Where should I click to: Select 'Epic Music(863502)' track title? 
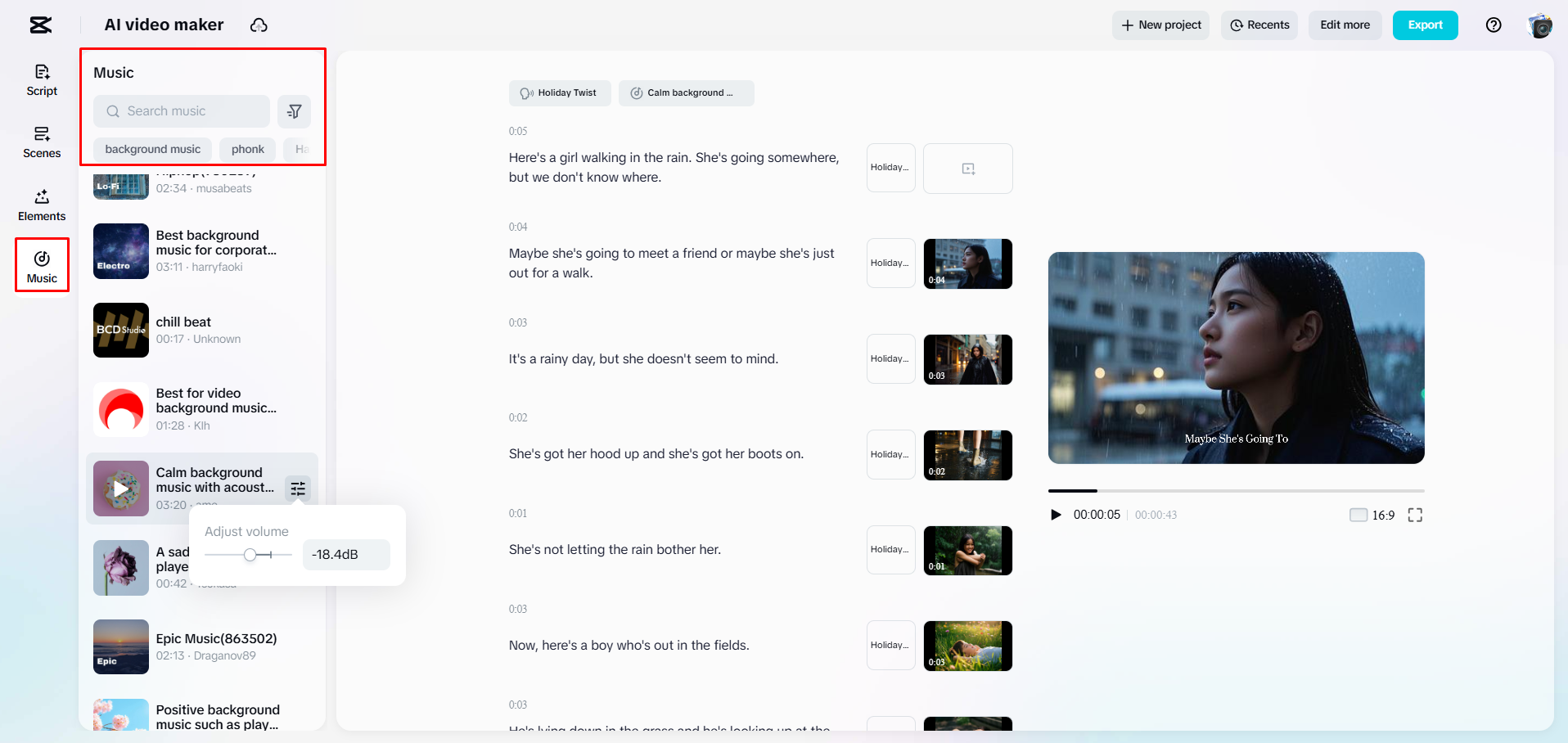216,639
